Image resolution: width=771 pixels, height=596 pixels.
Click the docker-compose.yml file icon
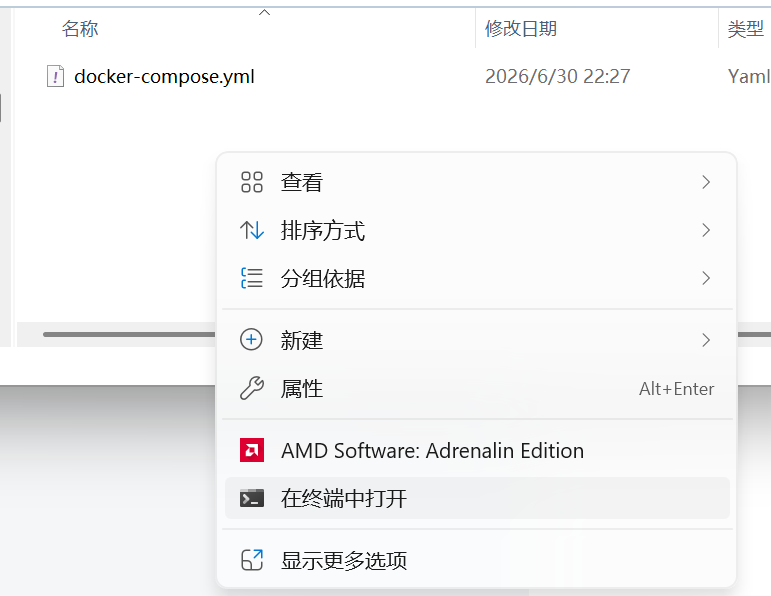(55, 76)
